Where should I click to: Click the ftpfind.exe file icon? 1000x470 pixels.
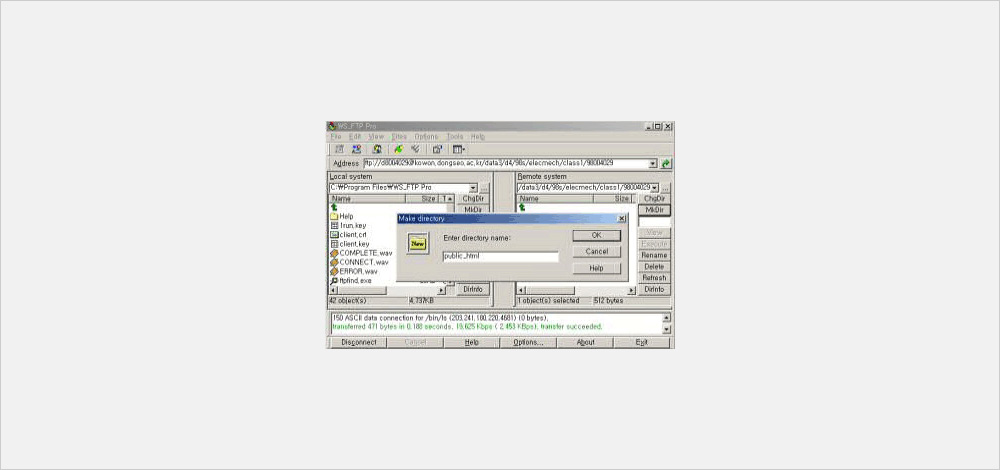click(x=334, y=281)
